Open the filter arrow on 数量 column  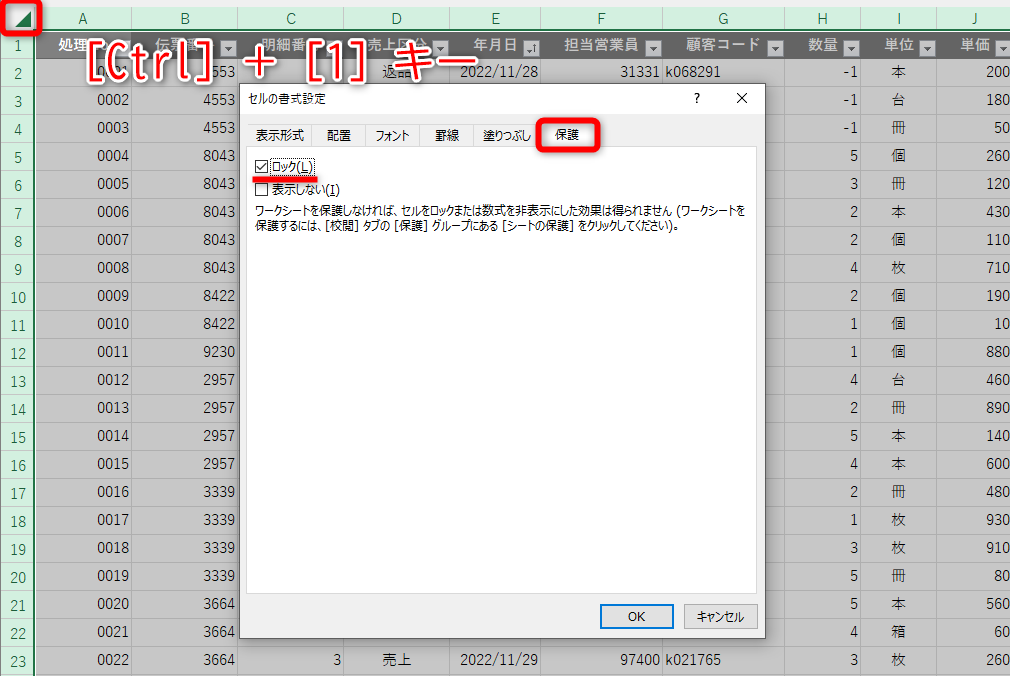point(850,47)
